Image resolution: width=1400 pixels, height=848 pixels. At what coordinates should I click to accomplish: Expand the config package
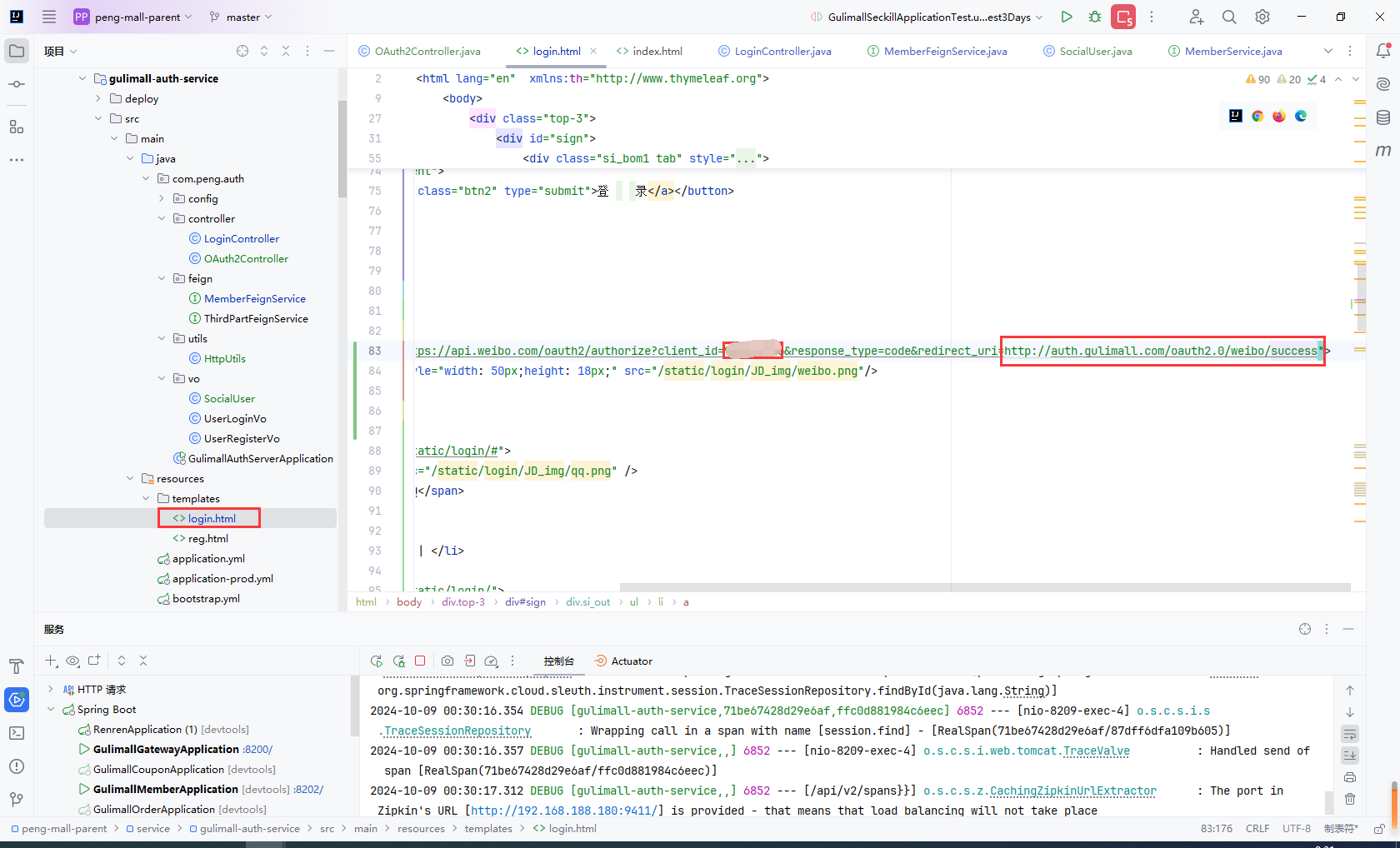tap(162, 198)
